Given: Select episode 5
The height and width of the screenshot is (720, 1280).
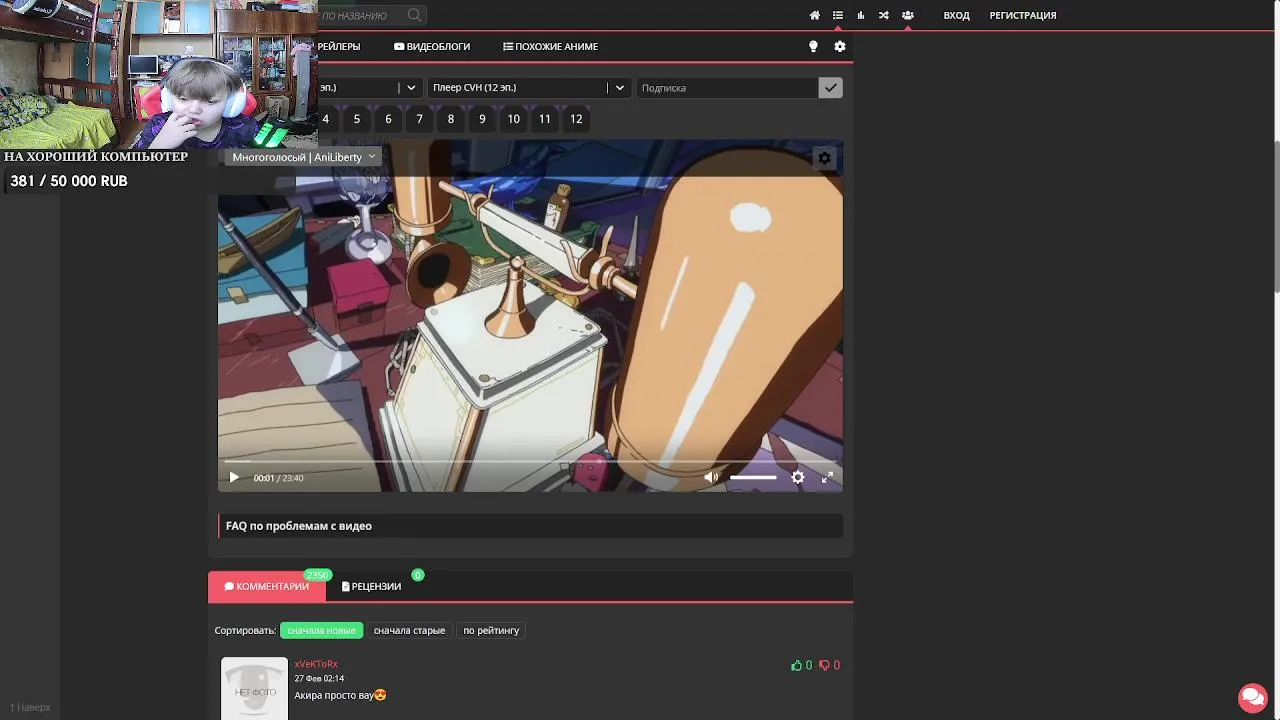Looking at the screenshot, I should [357, 119].
